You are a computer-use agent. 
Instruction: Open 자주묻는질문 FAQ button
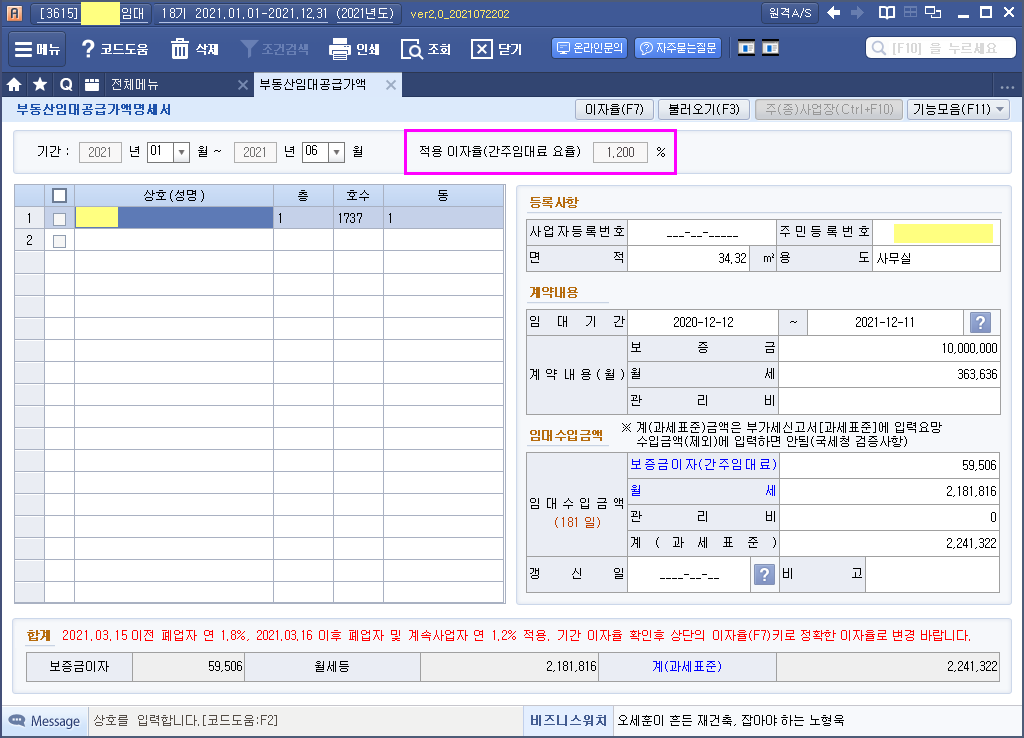tap(678, 48)
